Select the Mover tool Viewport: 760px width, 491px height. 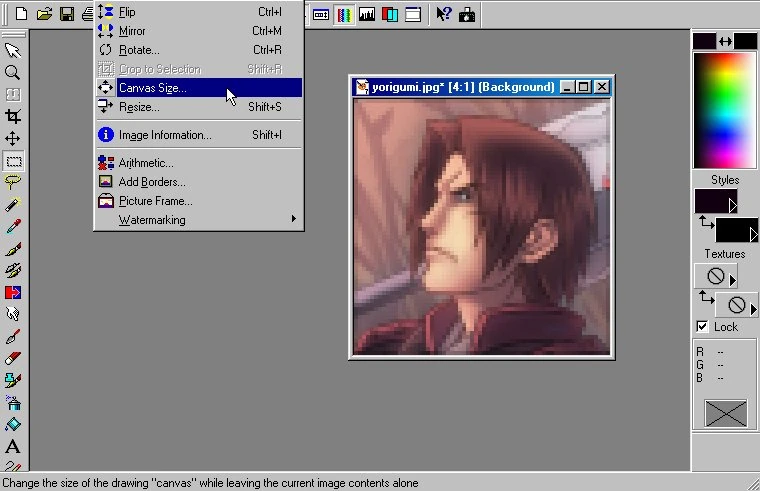point(13,139)
